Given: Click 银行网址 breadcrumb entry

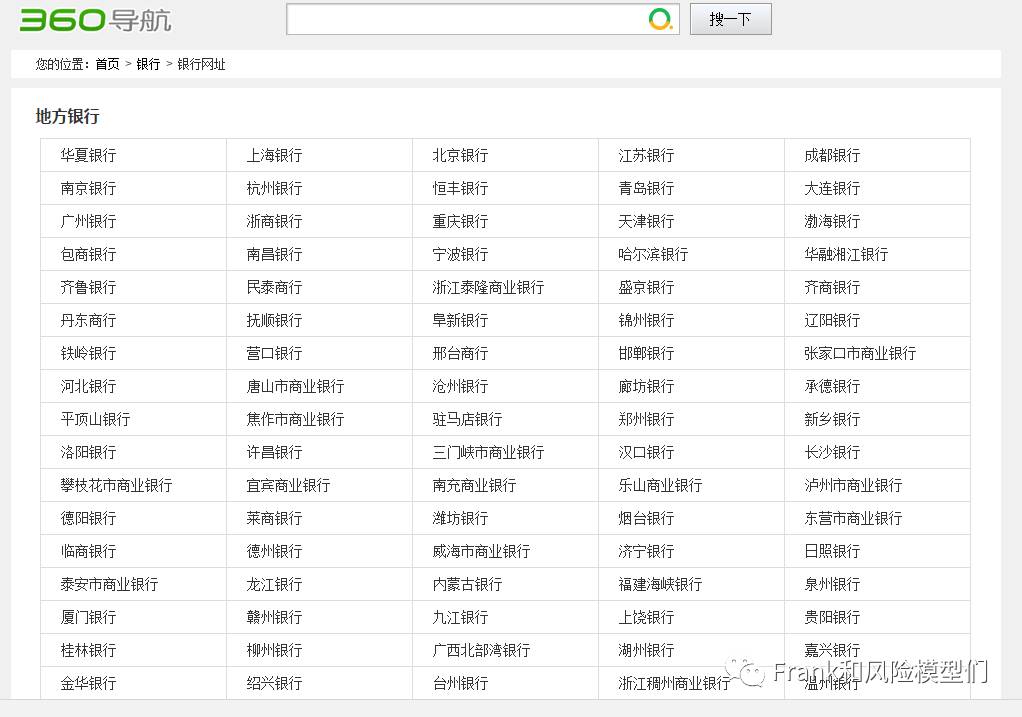Looking at the screenshot, I should click(x=201, y=64).
